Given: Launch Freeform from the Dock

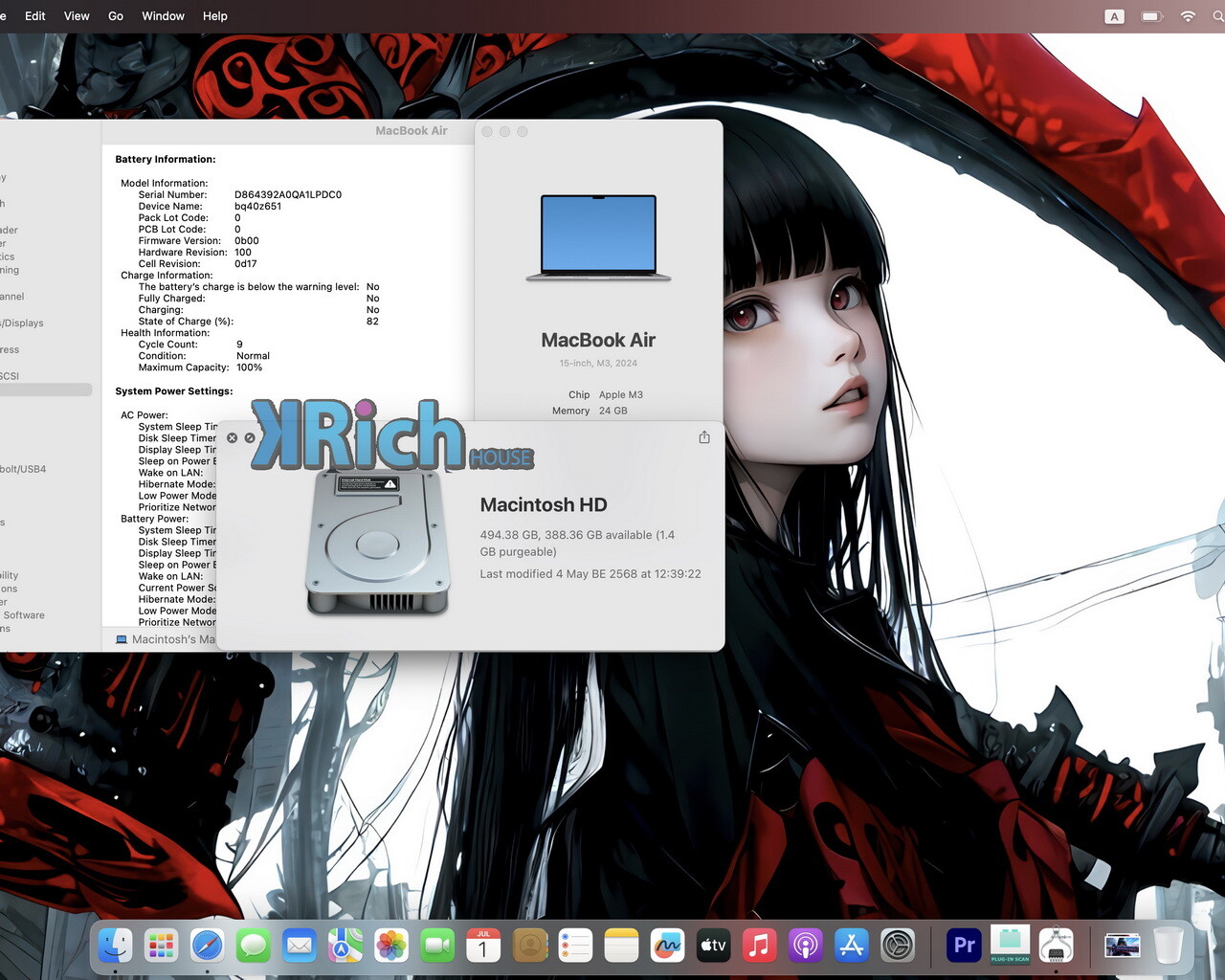Looking at the screenshot, I should point(667,947).
